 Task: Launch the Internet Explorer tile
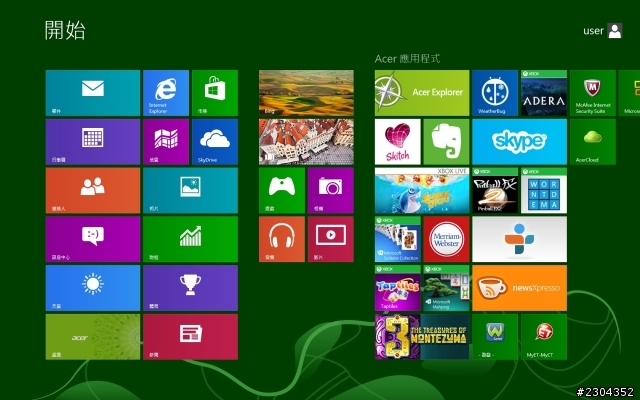(x=166, y=93)
